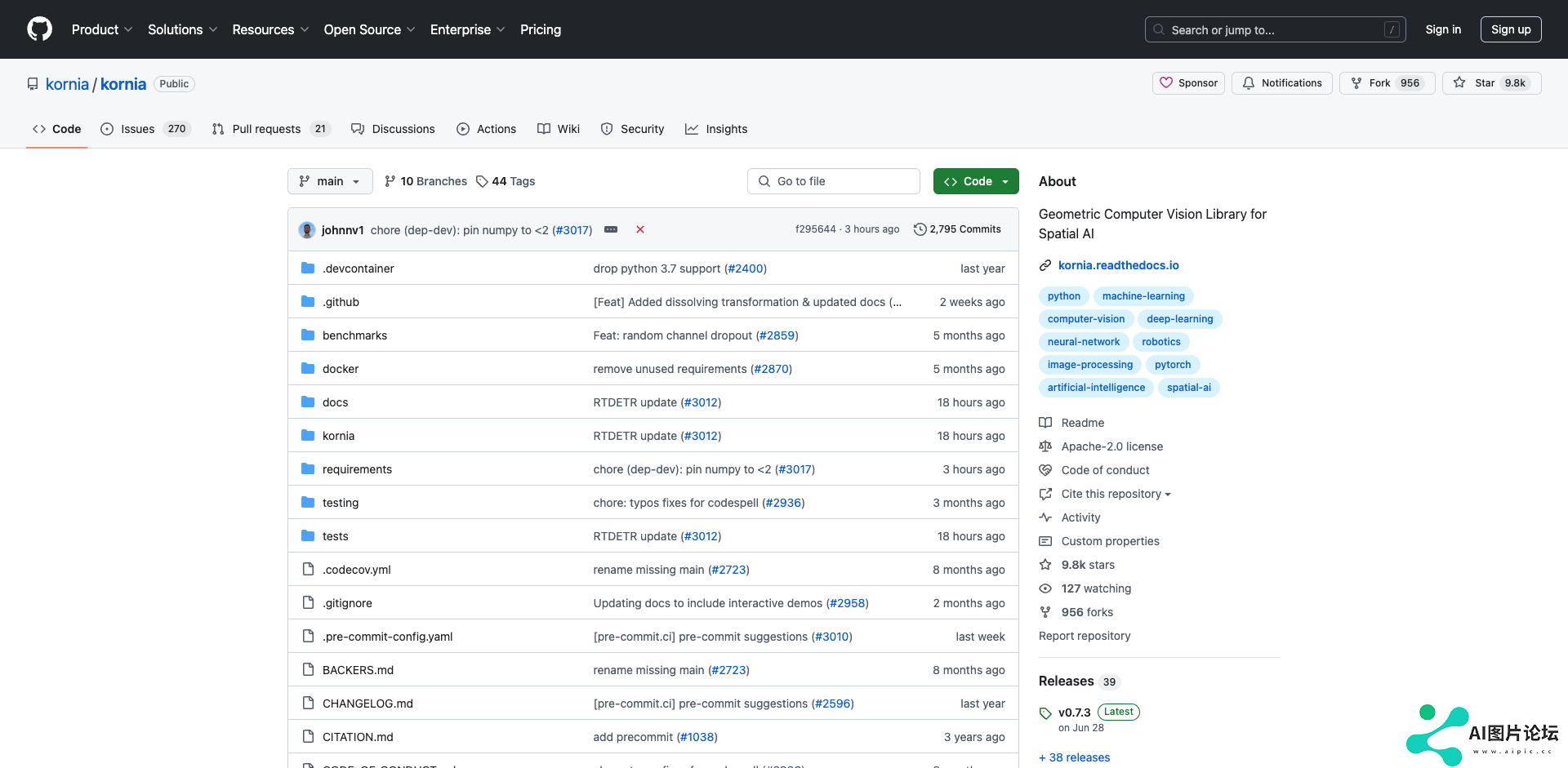The width and height of the screenshot is (1568, 768).
Task: Select the robotics topic tag
Action: tap(1160, 342)
